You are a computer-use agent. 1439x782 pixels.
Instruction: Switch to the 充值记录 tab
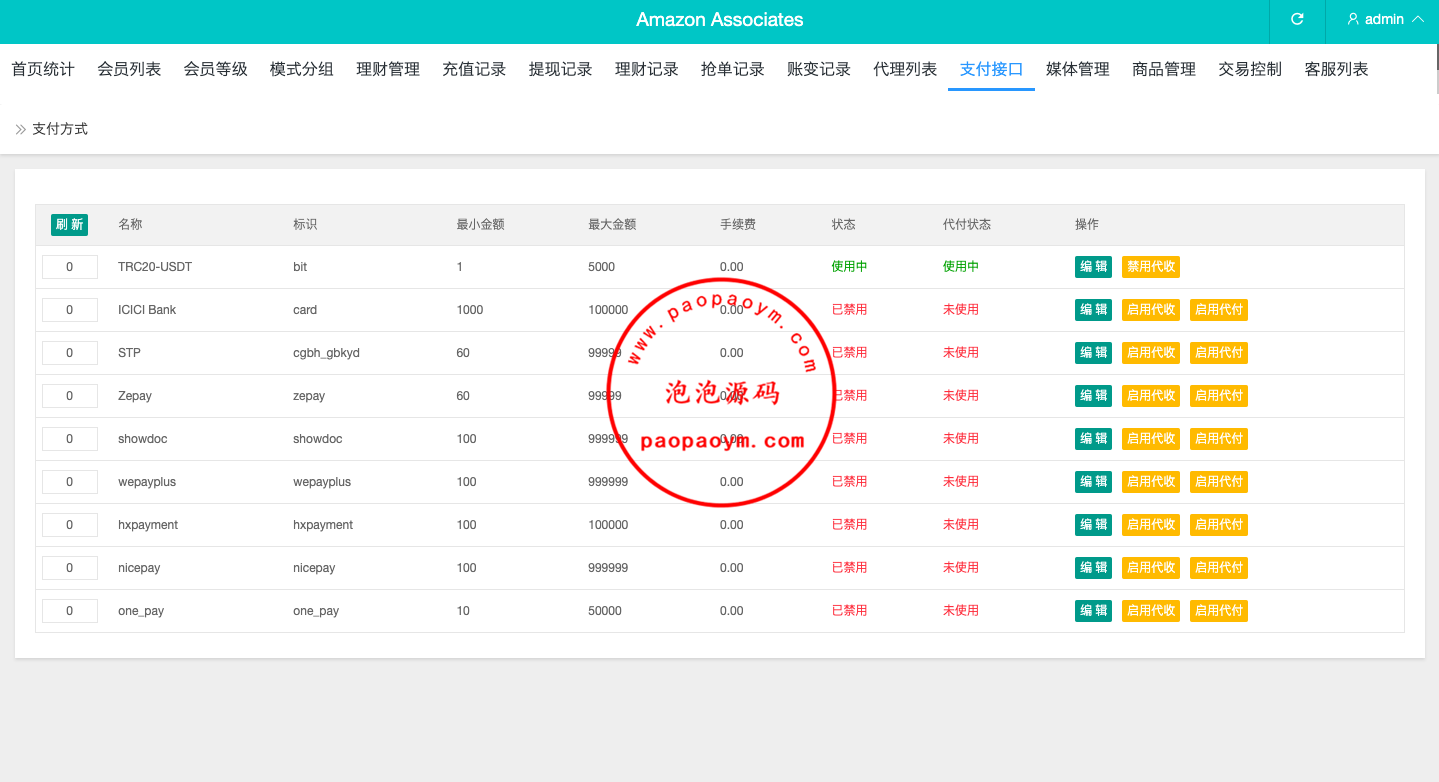click(x=474, y=69)
